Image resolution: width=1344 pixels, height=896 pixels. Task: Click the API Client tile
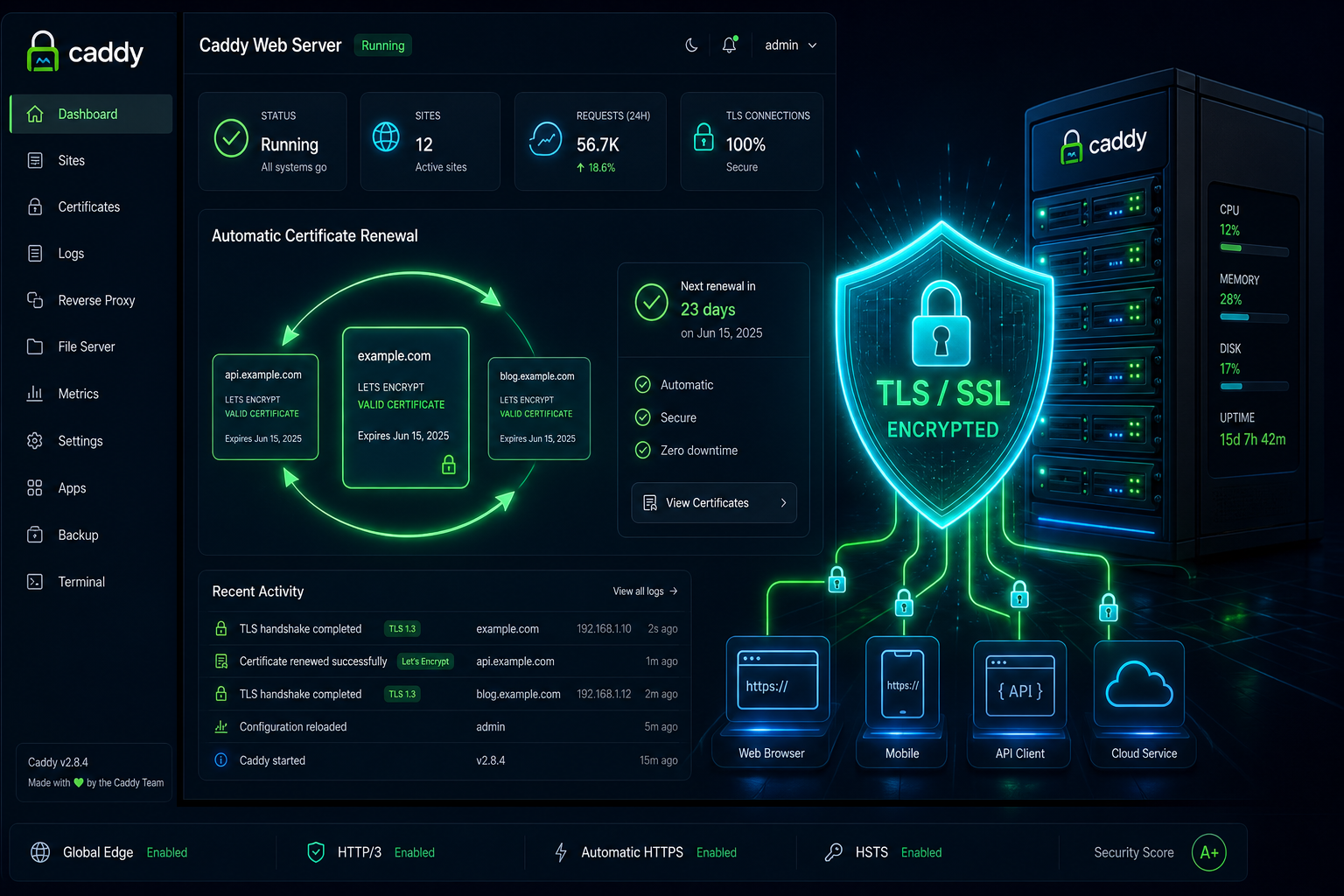click(1019, 703)
